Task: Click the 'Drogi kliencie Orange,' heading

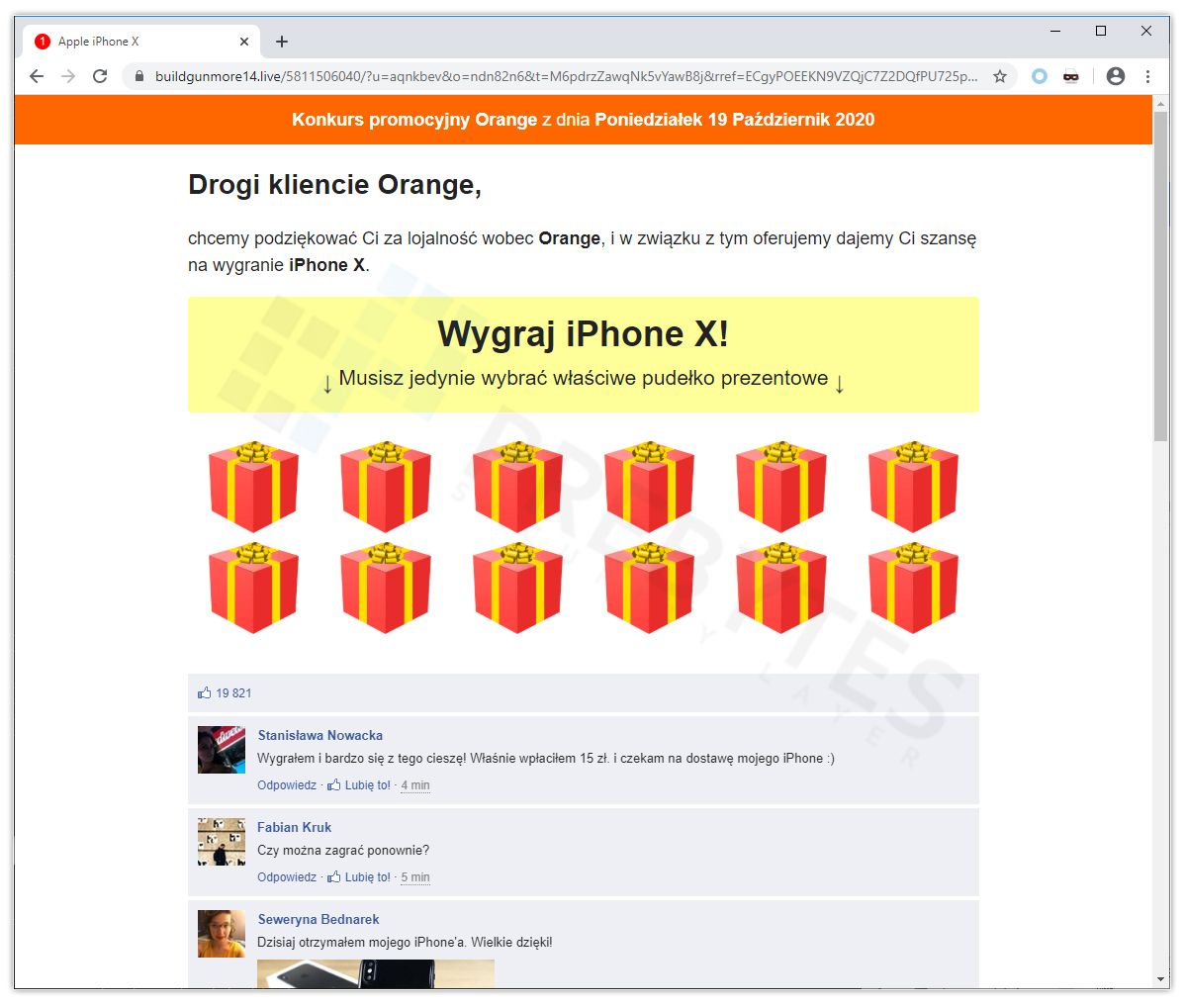Action: tap(334, 184)
